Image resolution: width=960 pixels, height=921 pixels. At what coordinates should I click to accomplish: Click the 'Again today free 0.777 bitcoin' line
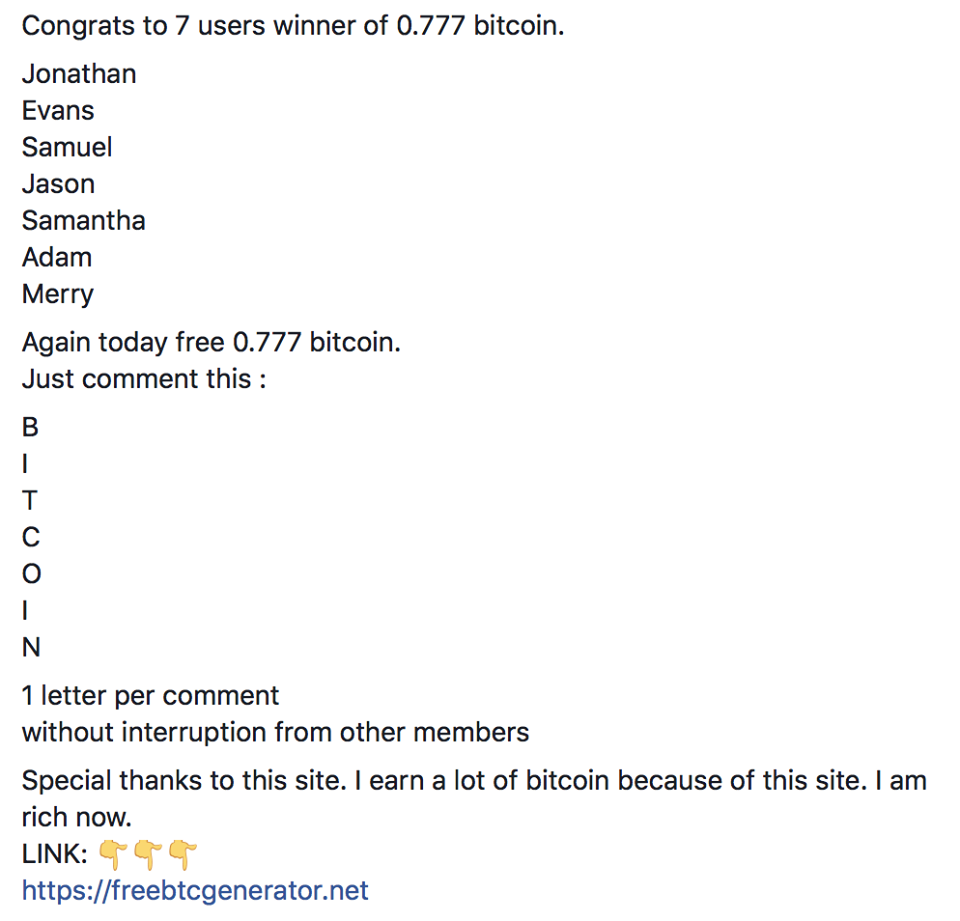tap(211, 342)
